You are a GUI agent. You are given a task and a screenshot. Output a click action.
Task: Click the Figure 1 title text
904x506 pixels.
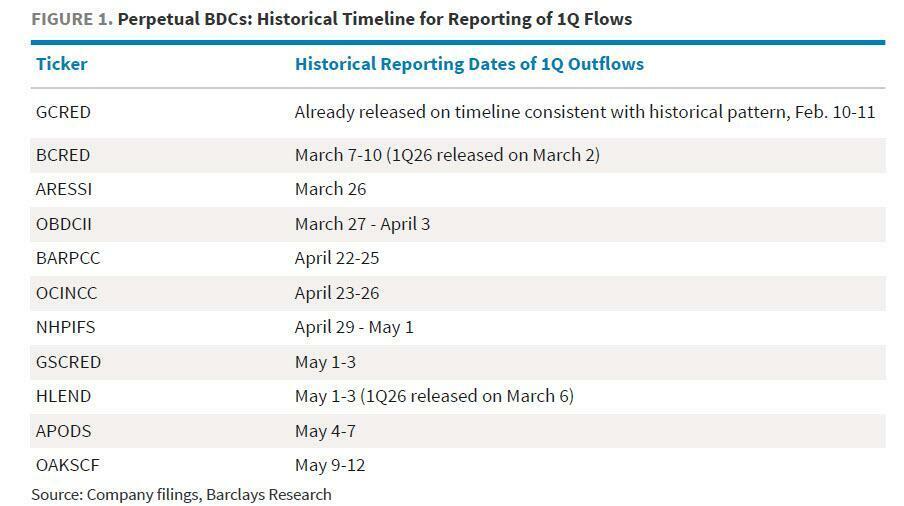click(331, 19)
